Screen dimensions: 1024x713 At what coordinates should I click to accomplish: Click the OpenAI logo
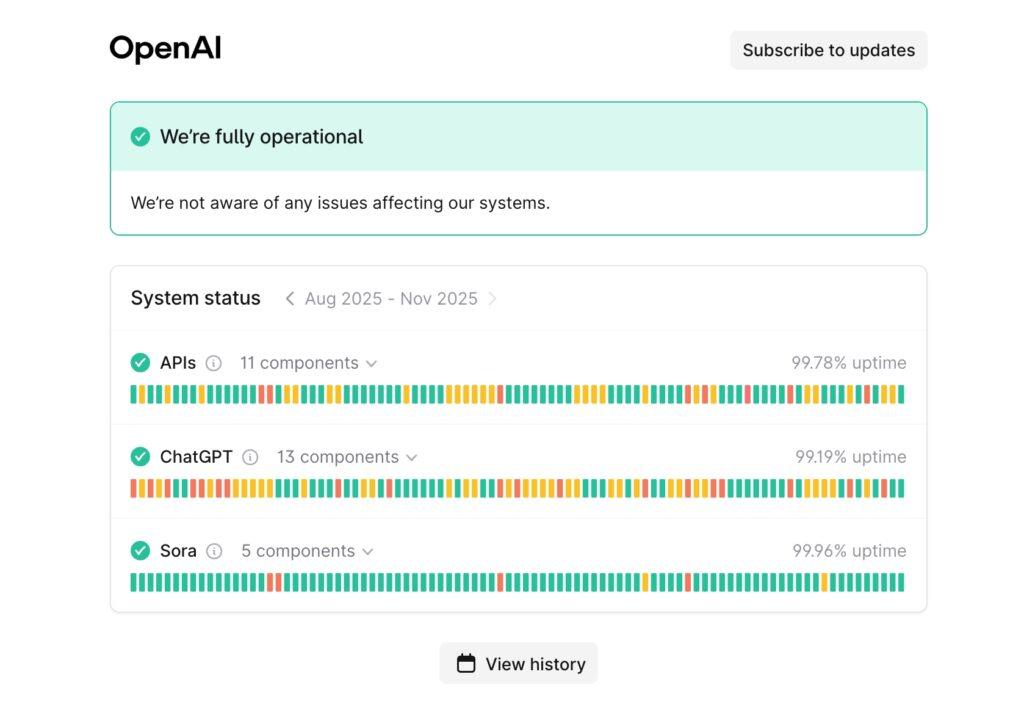[x=164, y=47]
